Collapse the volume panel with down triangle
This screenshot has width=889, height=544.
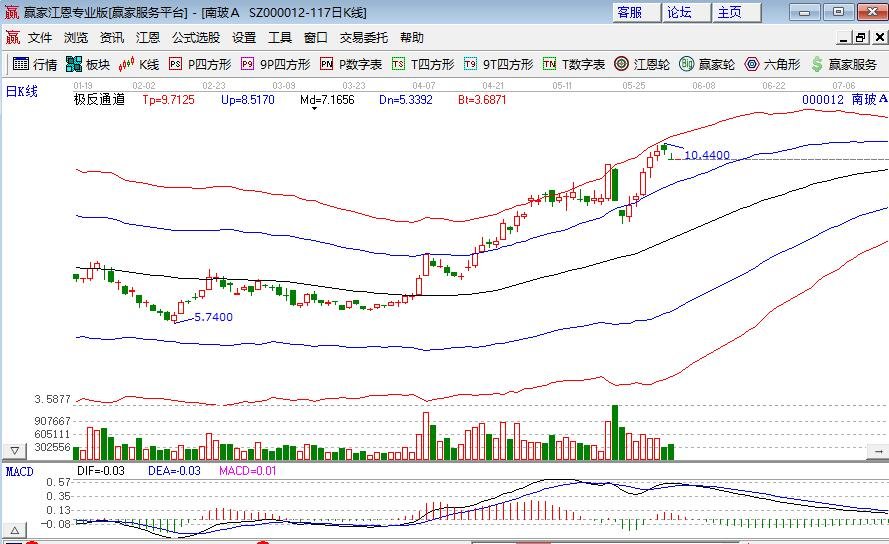tap(15, 451)
